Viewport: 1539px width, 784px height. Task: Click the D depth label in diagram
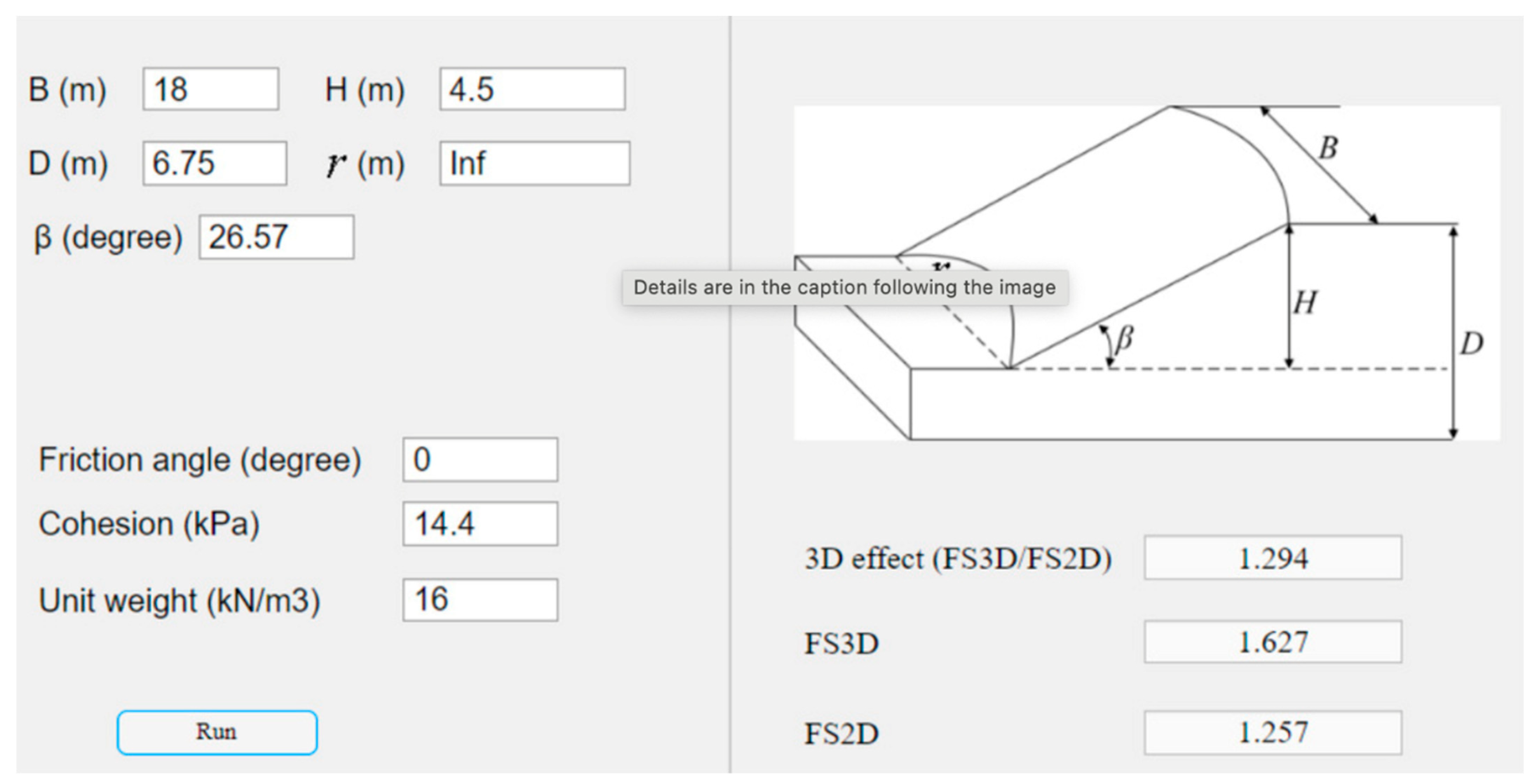coord(1471,343)
